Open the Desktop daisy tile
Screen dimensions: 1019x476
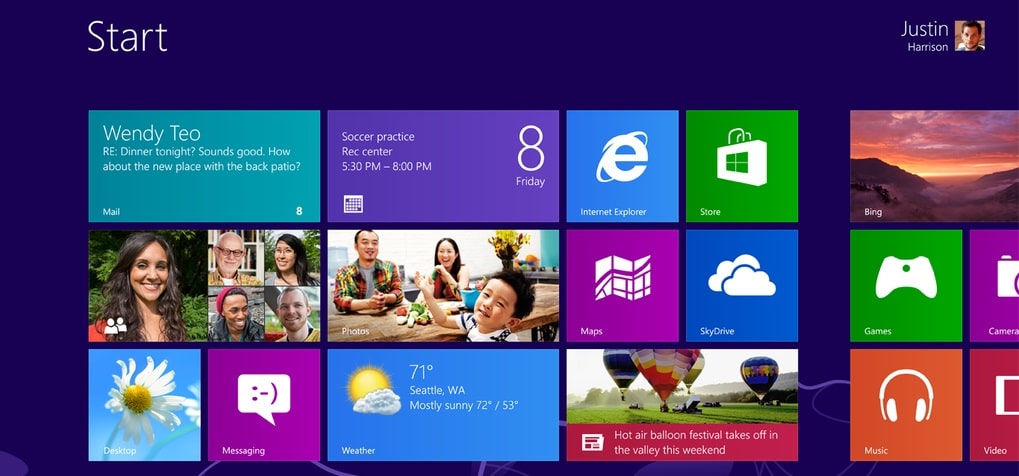pos(144,404)
